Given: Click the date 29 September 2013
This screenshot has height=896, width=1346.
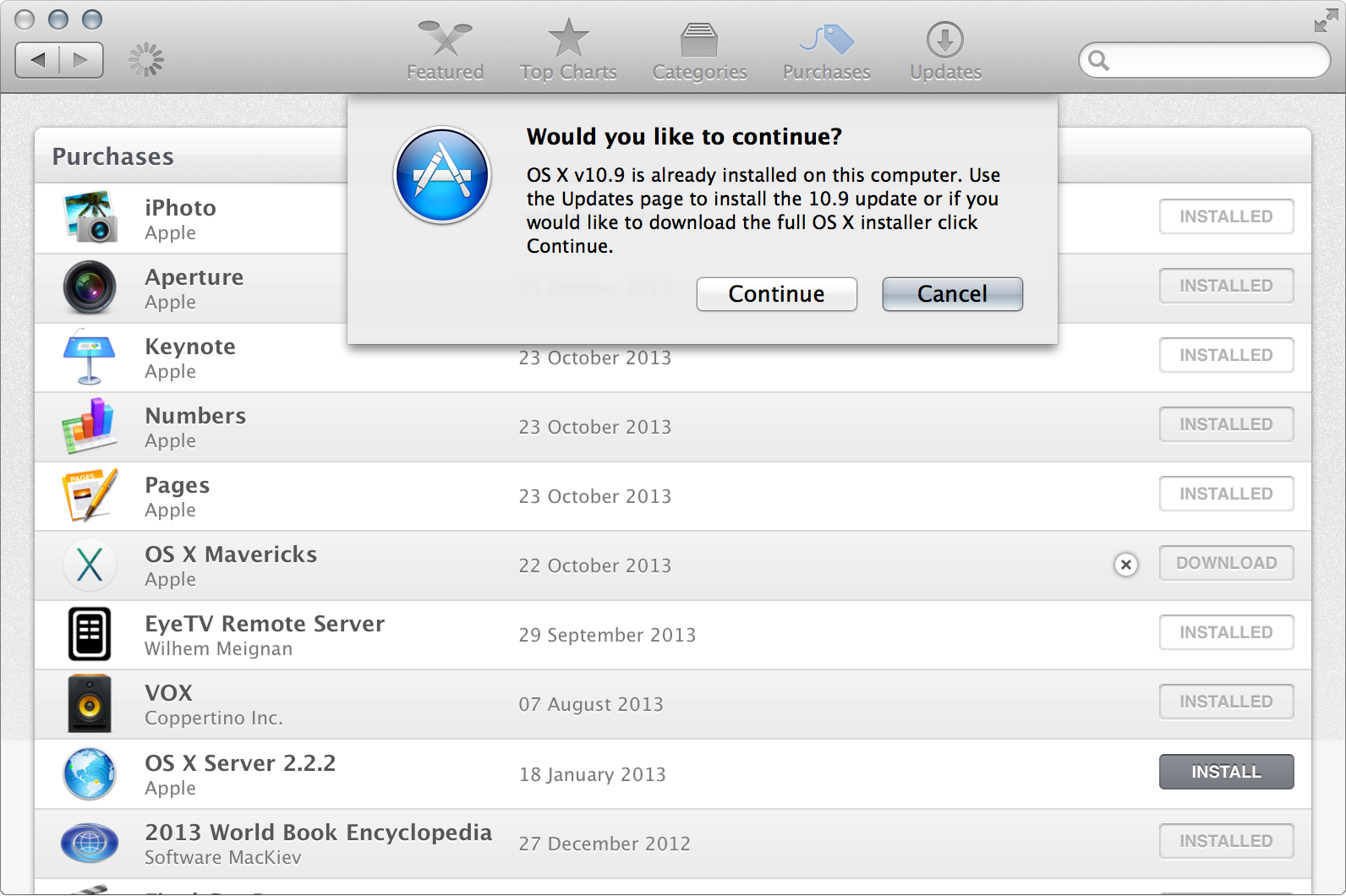Looking at the screenshot, I should point(607,635).
